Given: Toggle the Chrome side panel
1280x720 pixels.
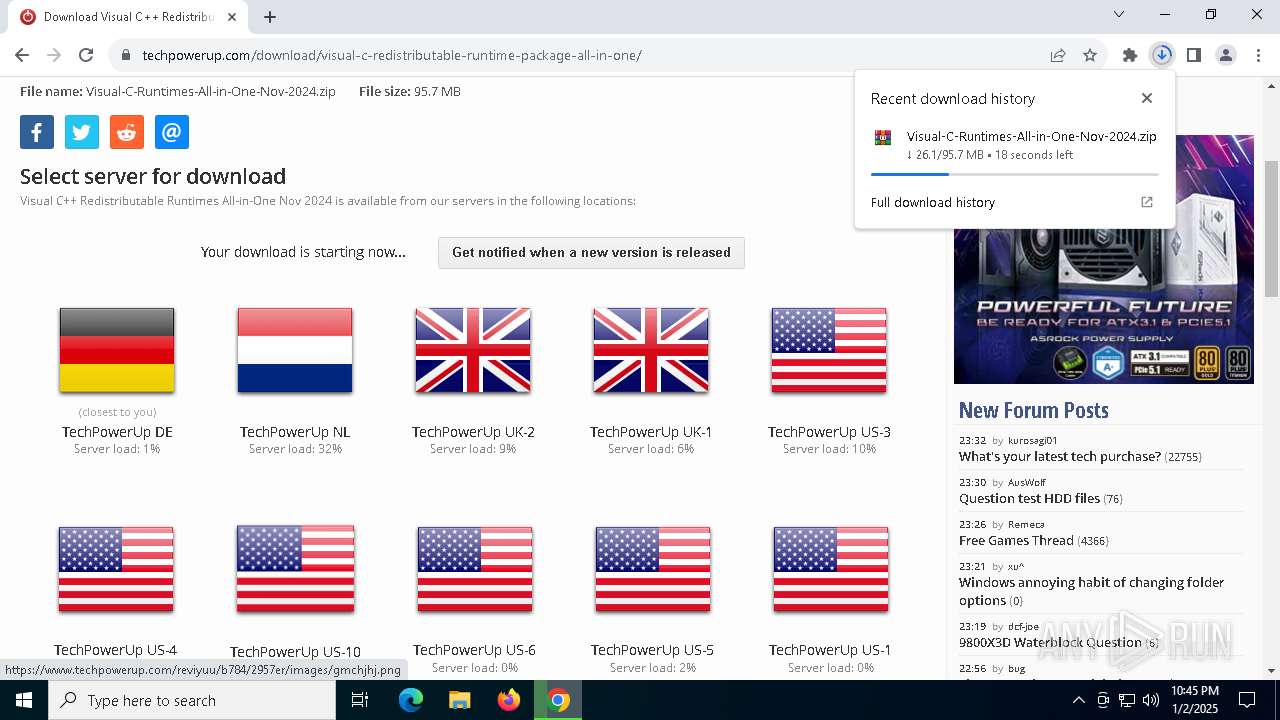Looking at the screenshot, I should pyautogui.click(x=1194, y=55).
